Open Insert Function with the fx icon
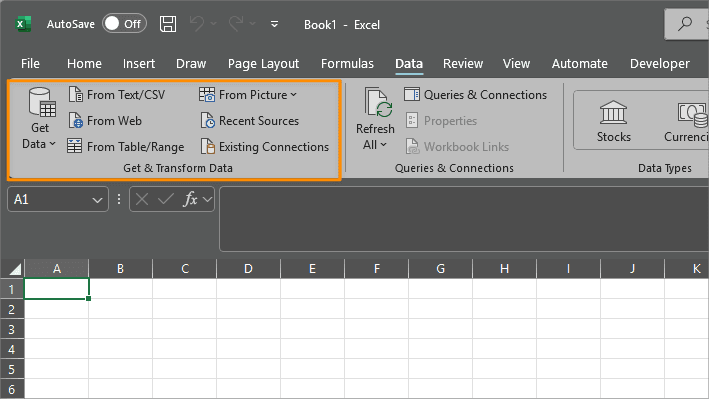The height and width of the screenshot is (399, 709). click(190, 199)
